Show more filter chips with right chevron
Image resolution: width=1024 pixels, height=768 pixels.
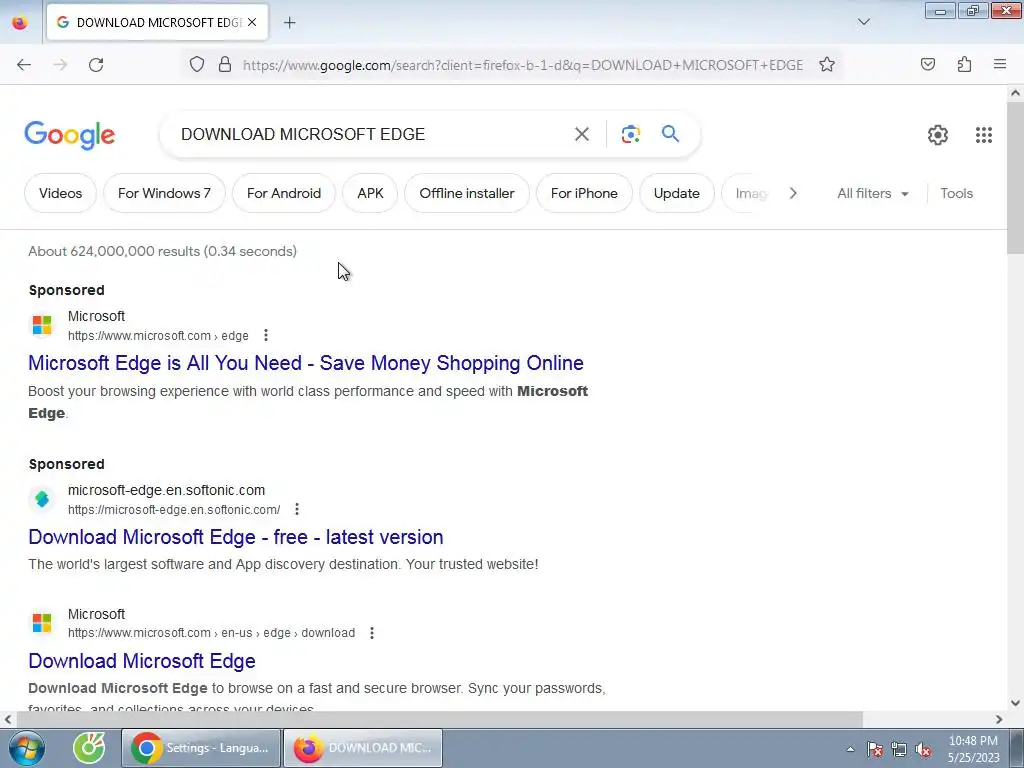pyautogui.click(x=793, y=193)
